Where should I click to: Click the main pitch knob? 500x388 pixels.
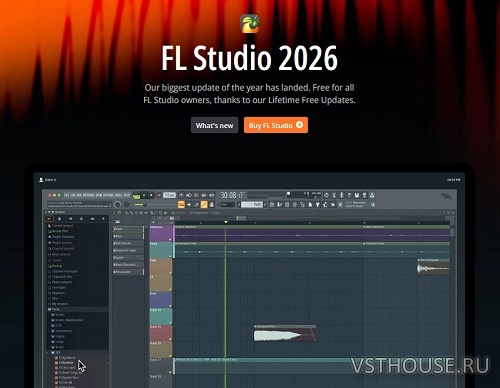coord(127,205)
